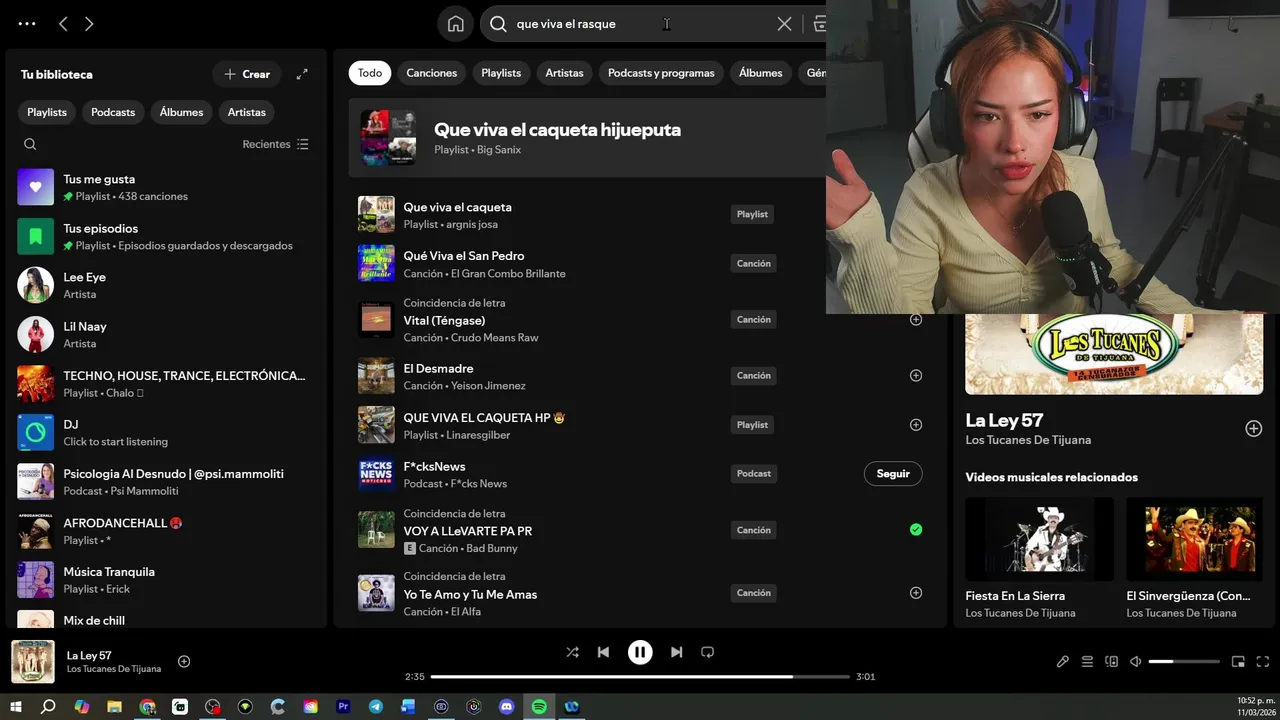
Task: Select artist Lil Naay in library
Action: click(x=165, y=334)
